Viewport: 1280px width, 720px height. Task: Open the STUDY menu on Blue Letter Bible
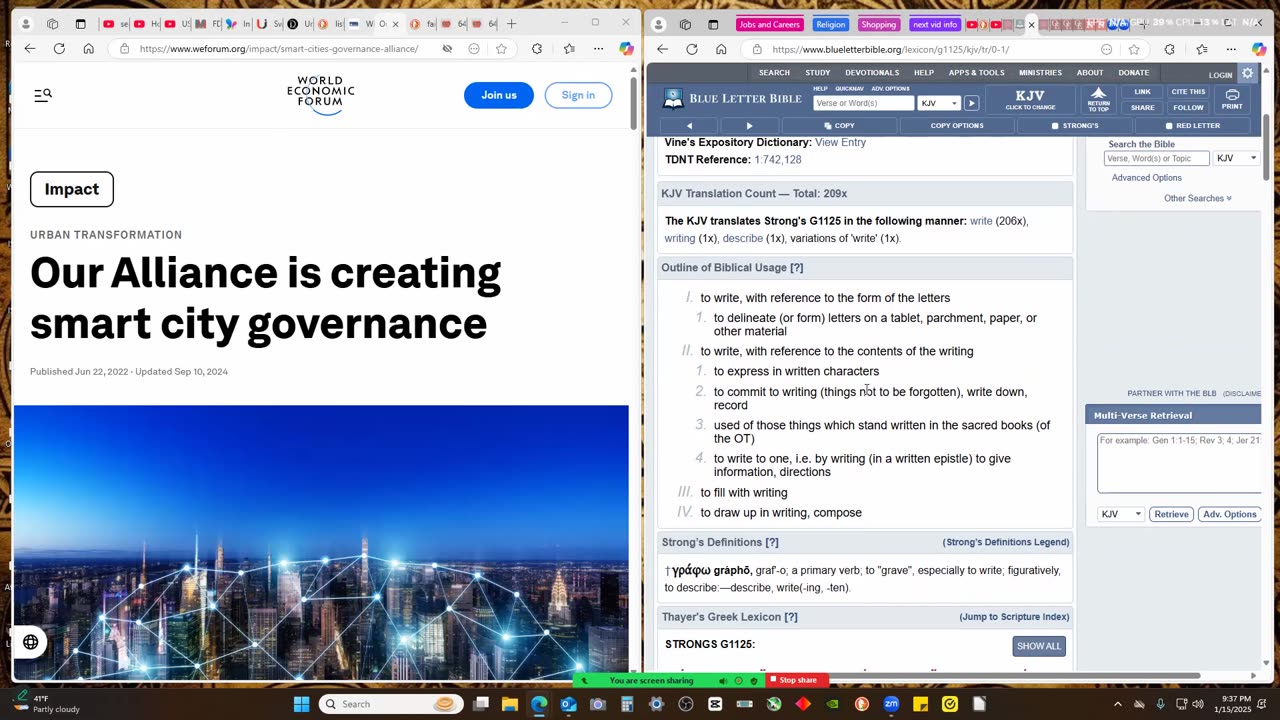point(818,72)
